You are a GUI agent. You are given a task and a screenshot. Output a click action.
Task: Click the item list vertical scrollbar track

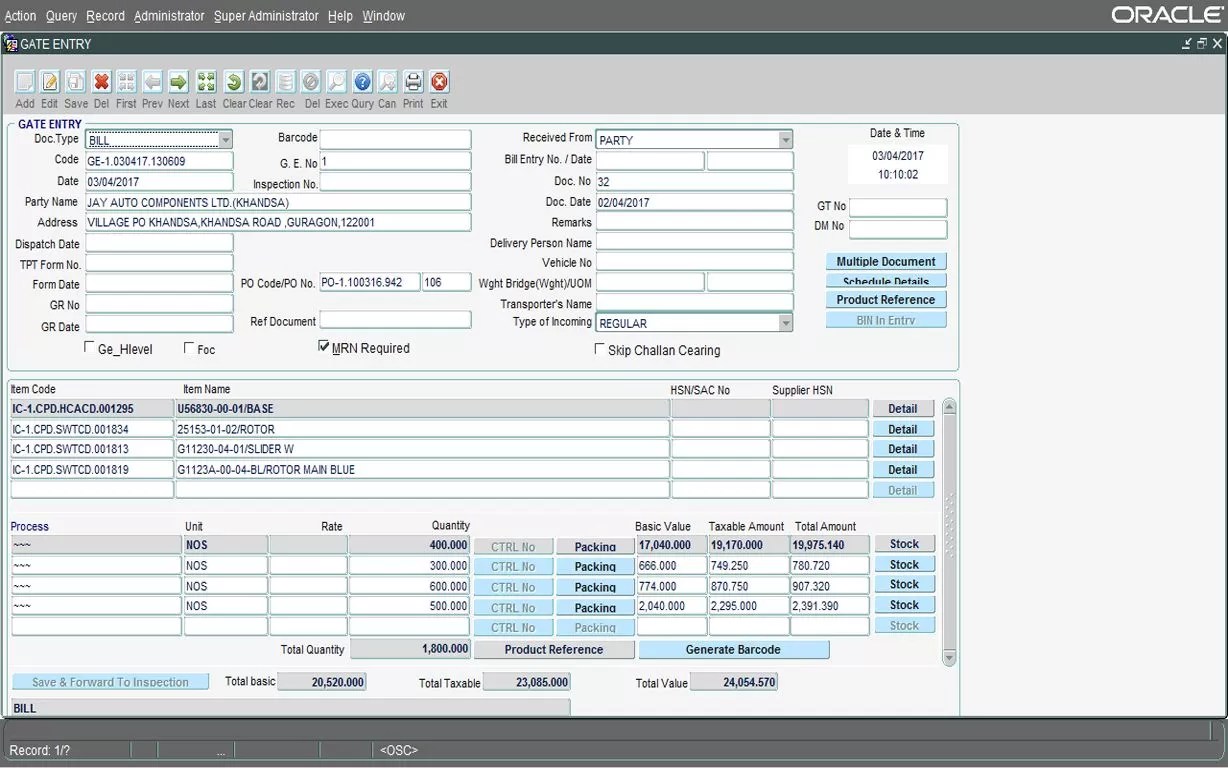pos(949,532)
